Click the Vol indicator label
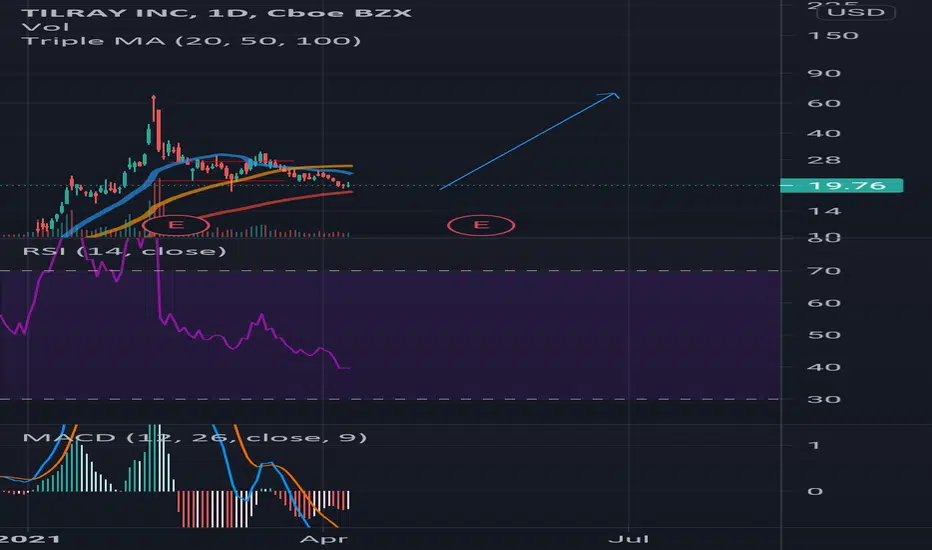 [45, 27]
